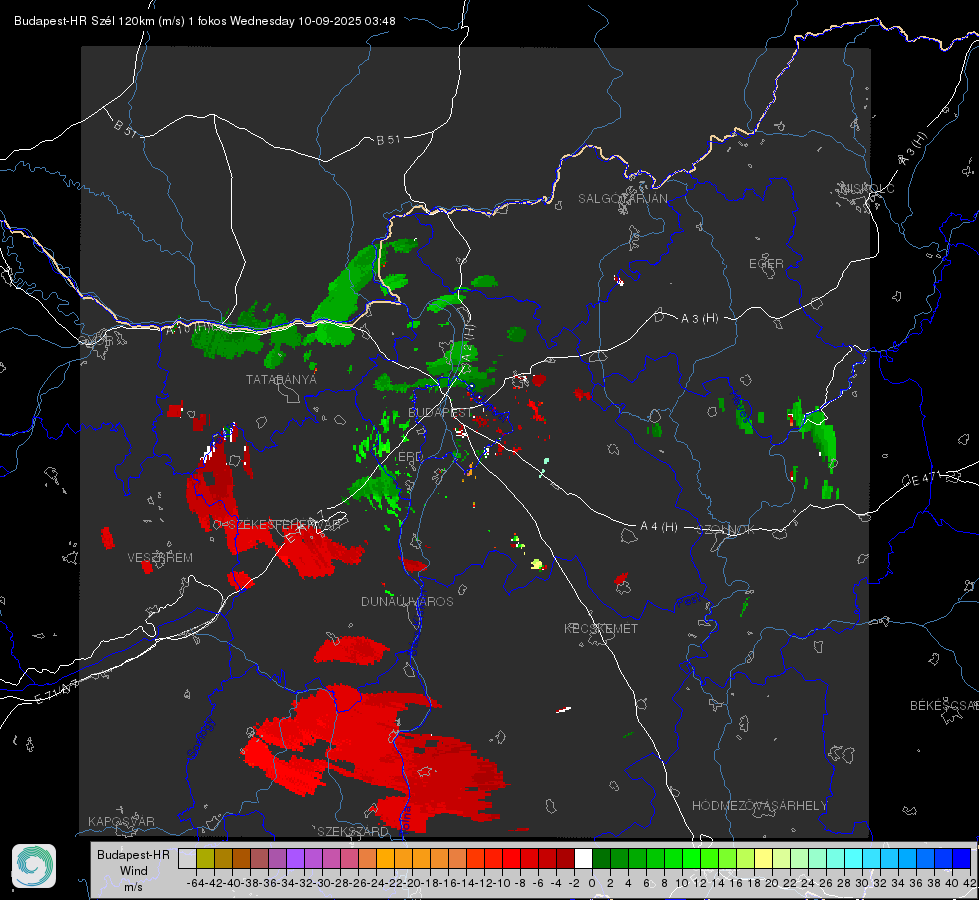Pick the dark green swatch between 0 and 2
The height and width of the screenshot is (900, 979).
[601, 858]
